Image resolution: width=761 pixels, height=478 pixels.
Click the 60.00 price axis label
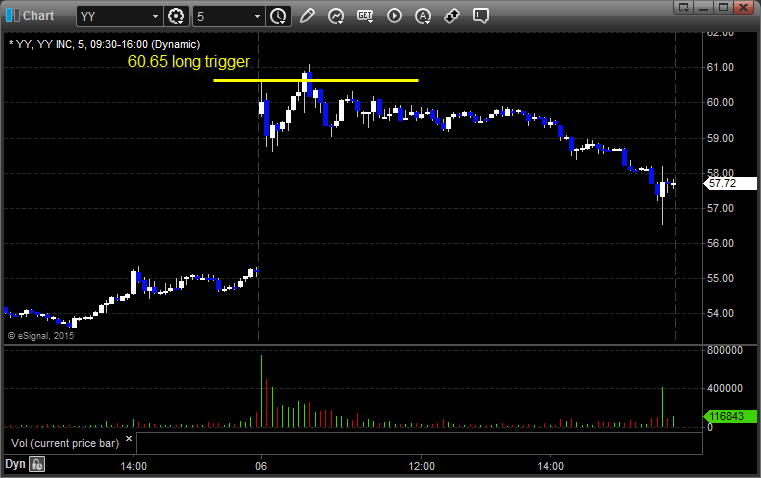tap(720, 102)
